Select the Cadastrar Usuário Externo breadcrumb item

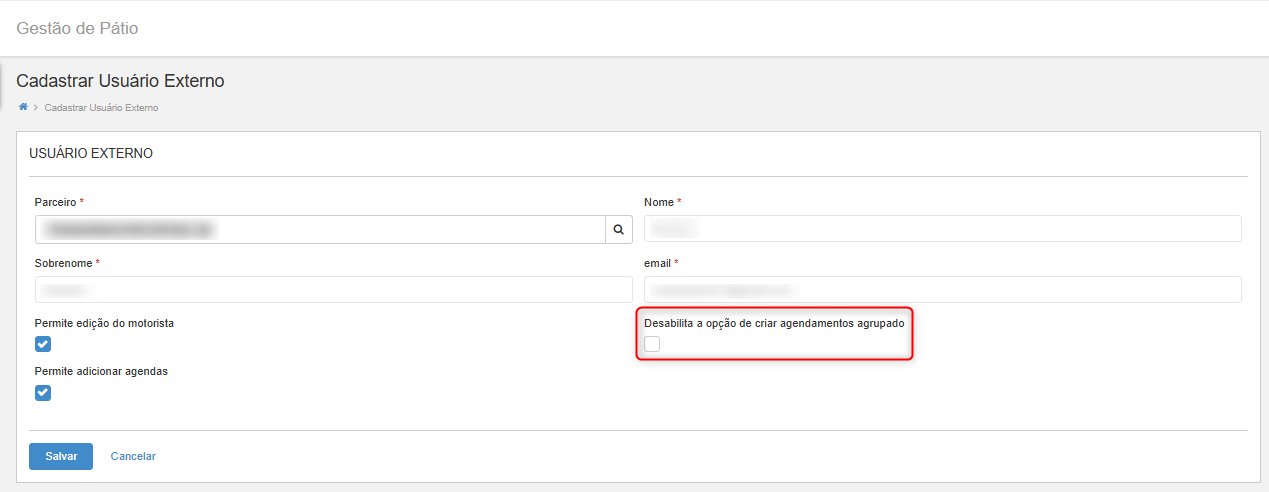101,108
